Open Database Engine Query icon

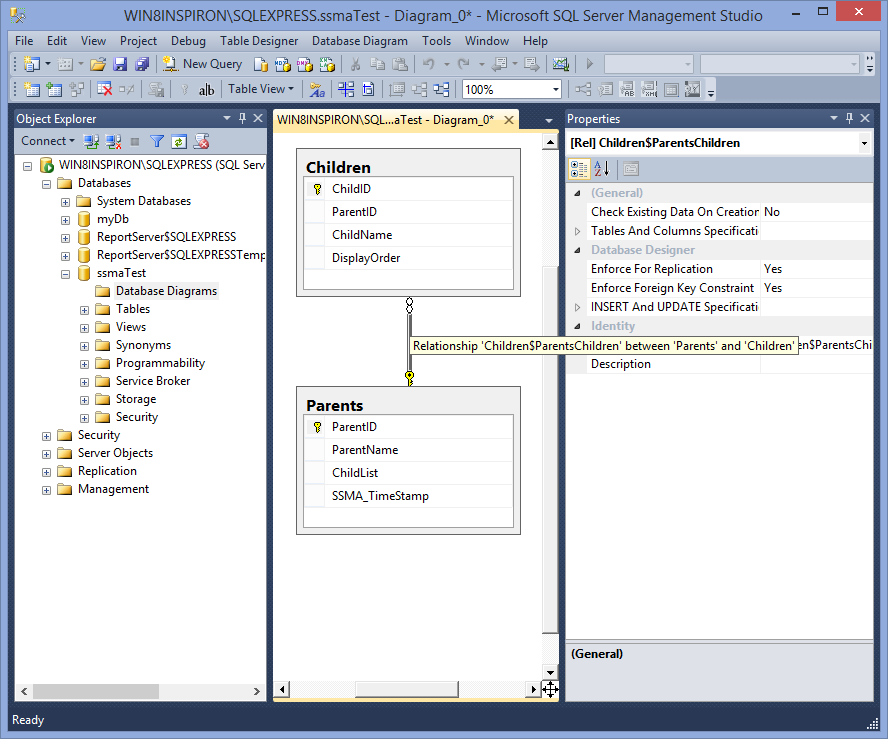point(261,65)
